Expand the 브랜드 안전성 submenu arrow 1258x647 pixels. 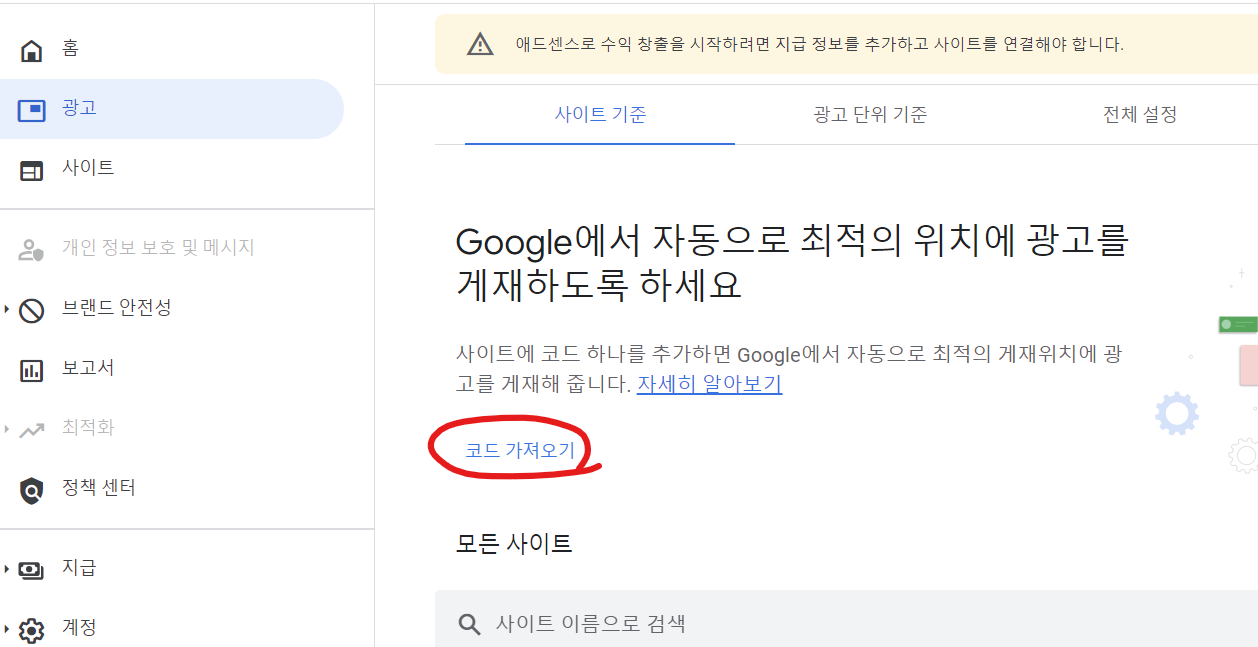point(7,309)
